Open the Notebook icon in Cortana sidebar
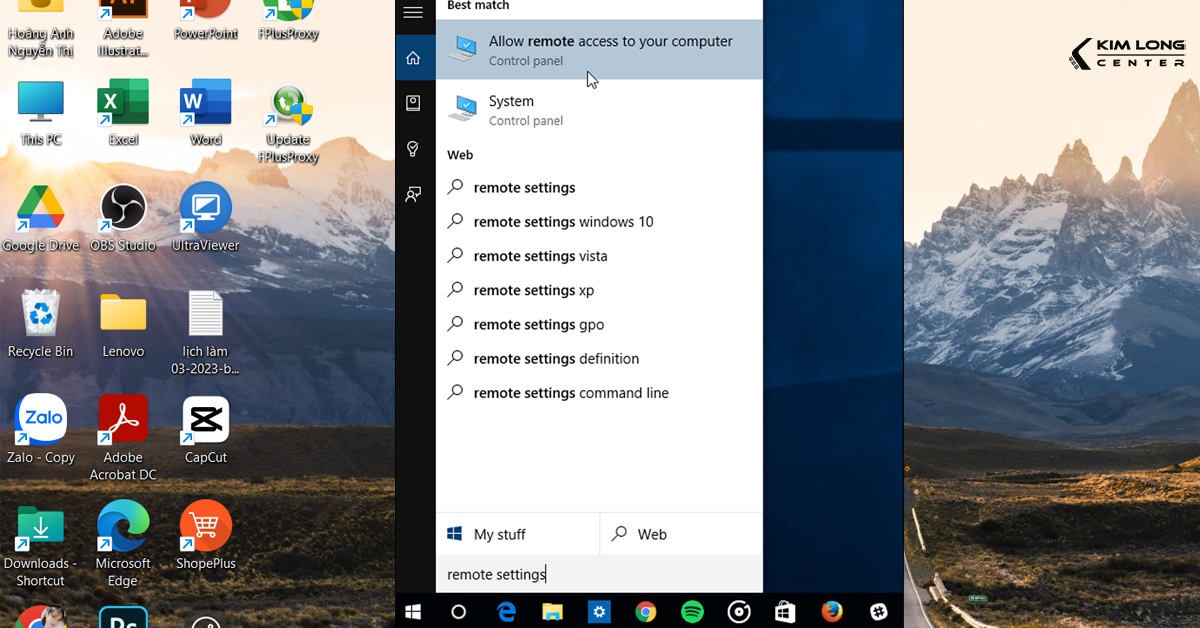Image resolution: width=1200 pixels, height=628 pixels. [413, 103]
